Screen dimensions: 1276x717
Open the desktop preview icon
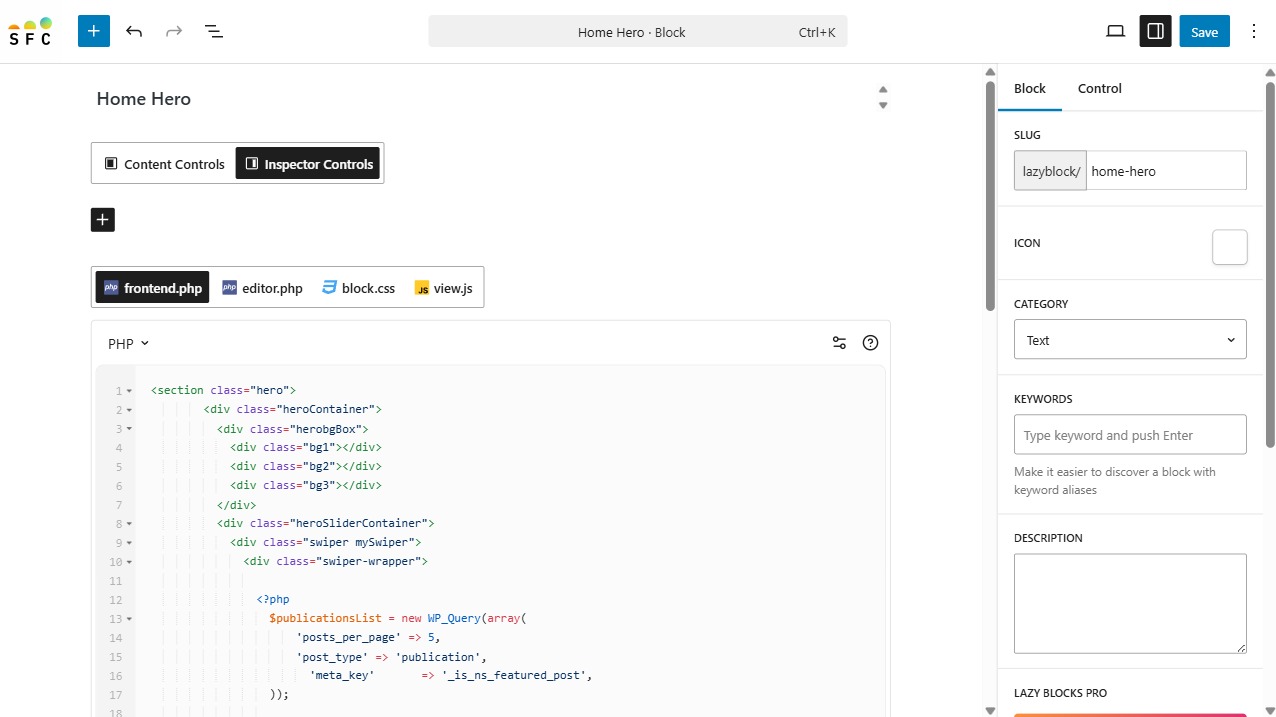click(1115, 31)
